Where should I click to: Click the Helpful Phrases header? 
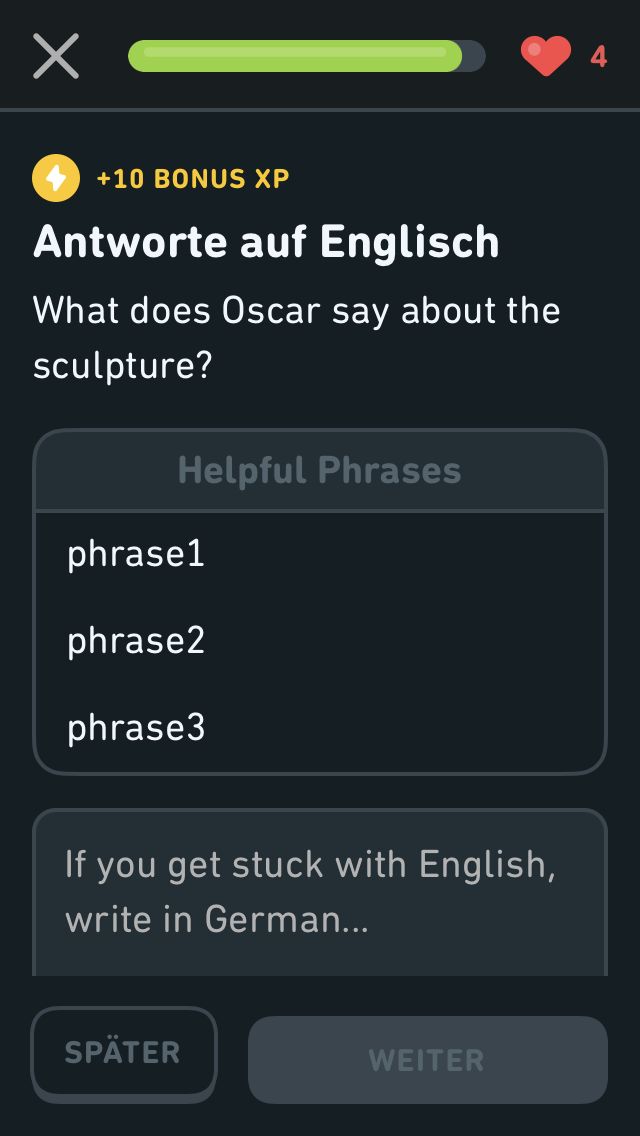(x=320, y=470)
